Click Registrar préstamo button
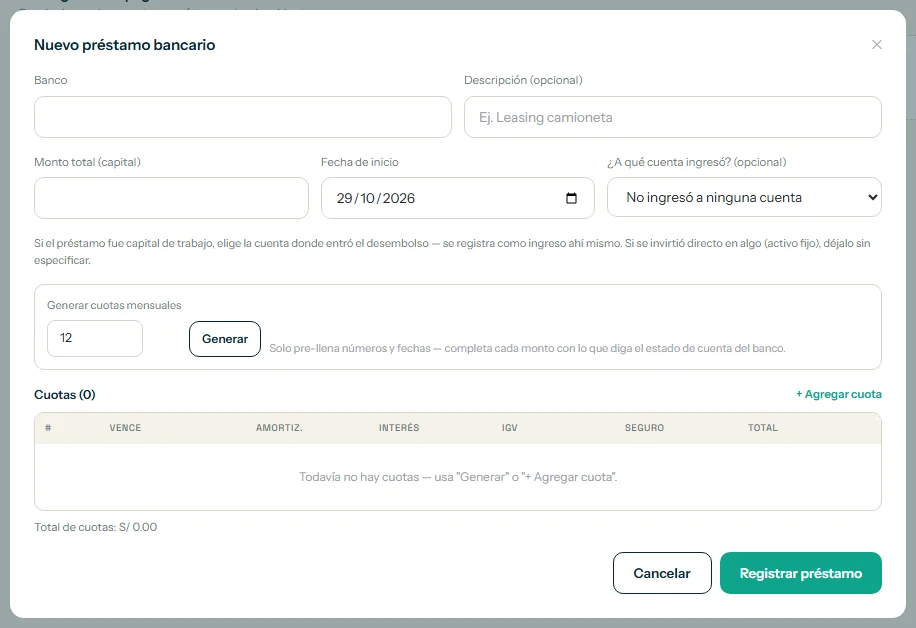The width and height of the screenshot is (916, 628). (800, 573)
